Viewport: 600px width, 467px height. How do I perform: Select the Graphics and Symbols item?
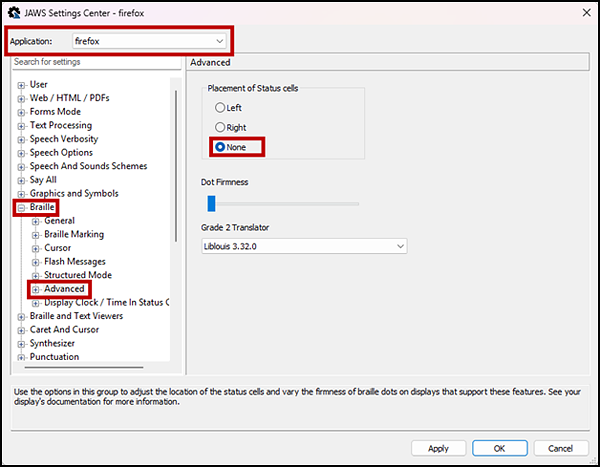[74, 193]
